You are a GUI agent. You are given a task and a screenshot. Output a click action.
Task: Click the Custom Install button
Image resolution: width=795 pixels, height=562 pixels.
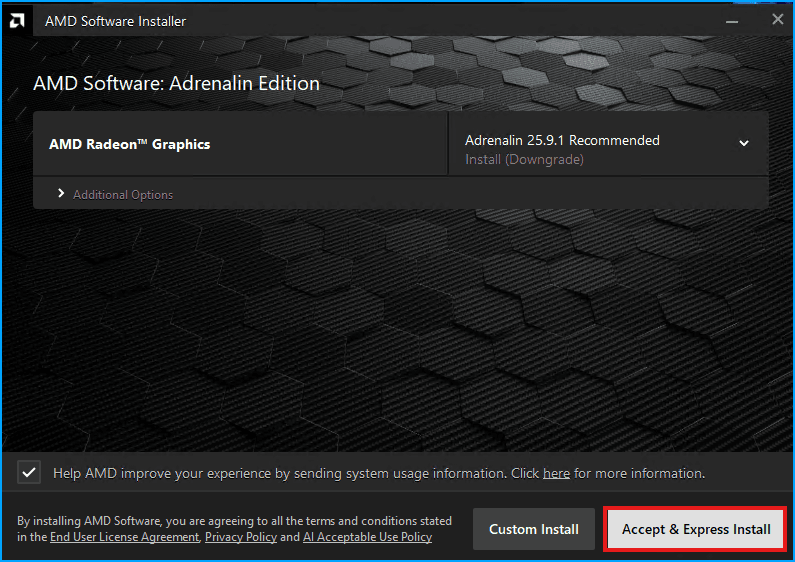pos(534,529)
